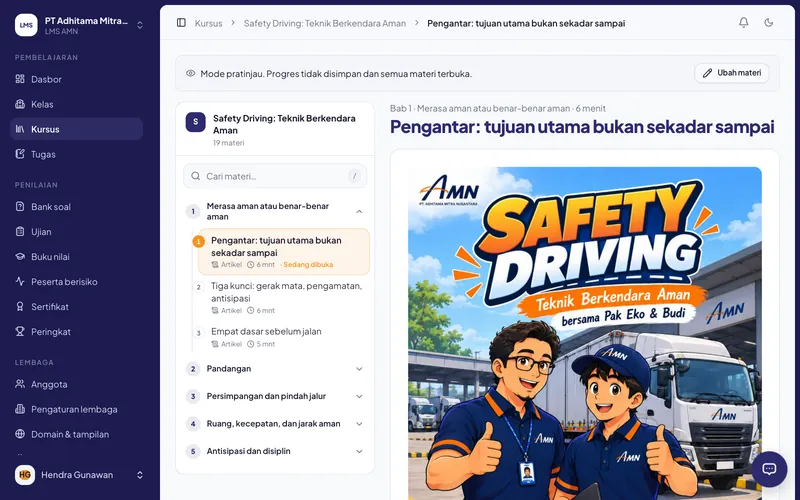Screen dimensions: 800x500
Task: Open the Hendra Gunawan user menu chevrons
Action: click(140, 475)
